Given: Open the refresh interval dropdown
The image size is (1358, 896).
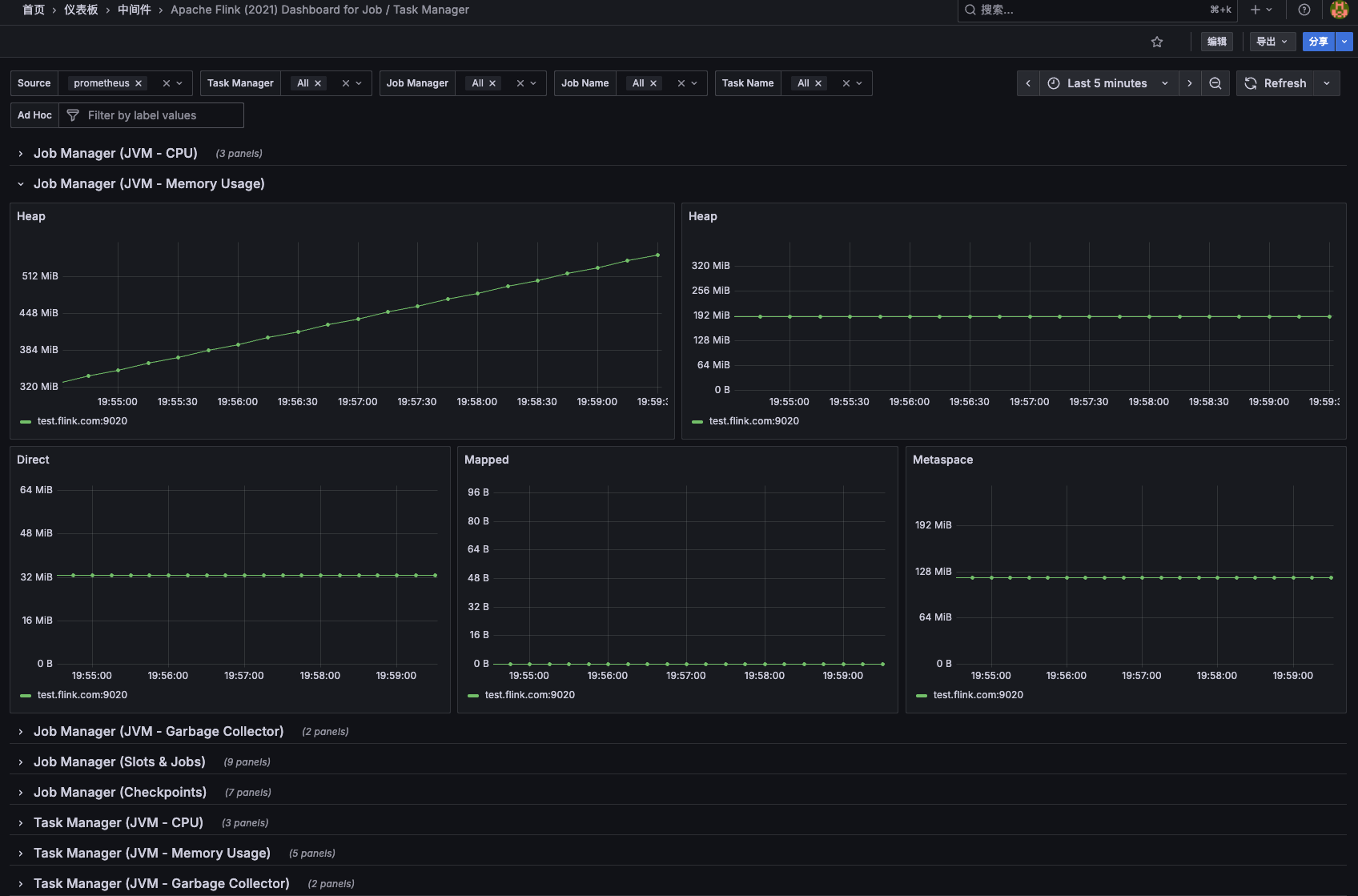Looking at the screenshot, I should point(1327,83).
